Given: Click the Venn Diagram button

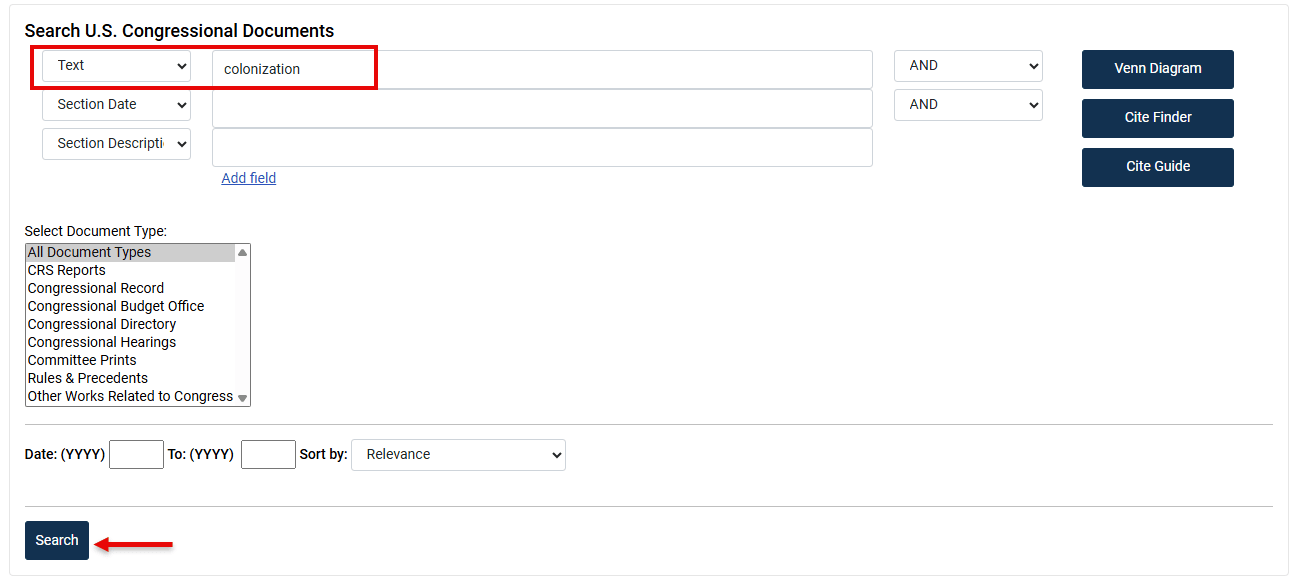Looking at the screenshot, I should [1158, 69].
